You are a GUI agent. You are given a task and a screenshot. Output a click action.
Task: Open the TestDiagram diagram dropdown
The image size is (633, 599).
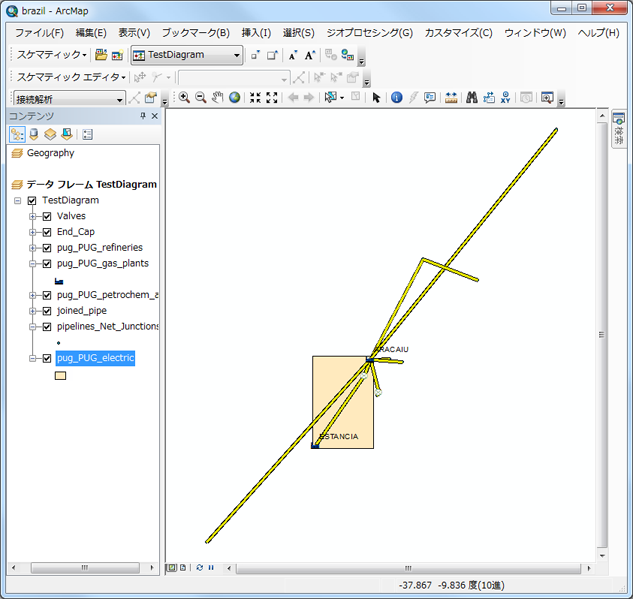(237, 55)
